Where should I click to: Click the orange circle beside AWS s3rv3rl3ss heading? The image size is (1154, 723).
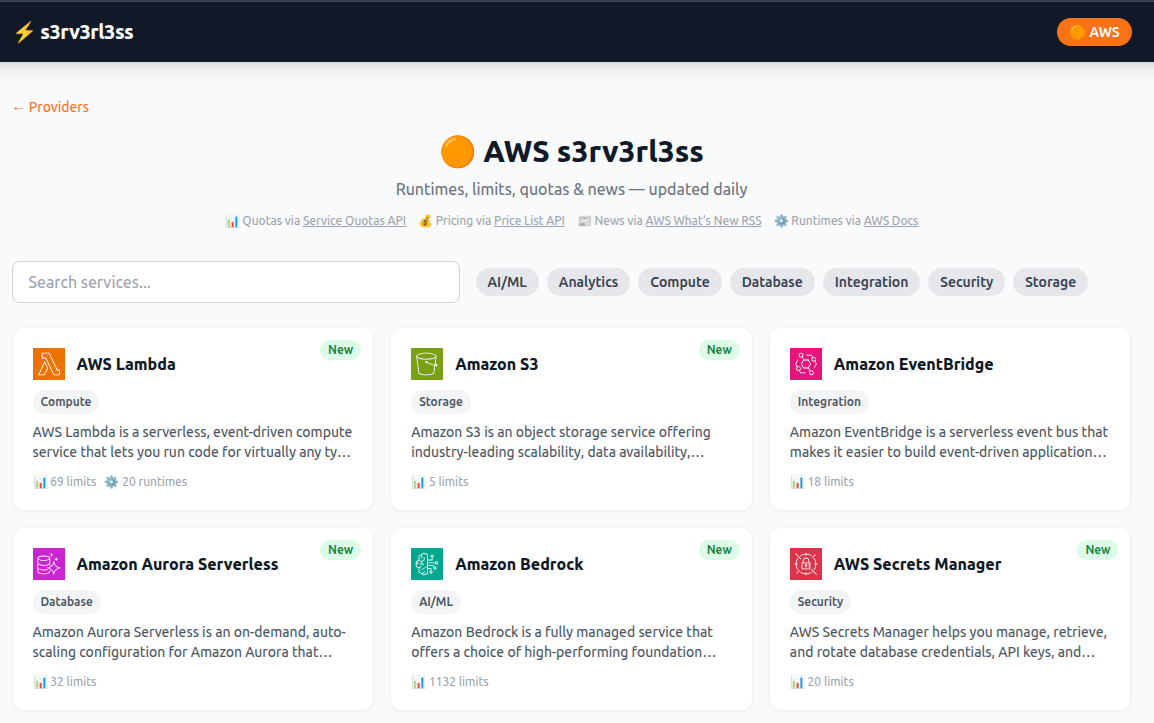457,152
